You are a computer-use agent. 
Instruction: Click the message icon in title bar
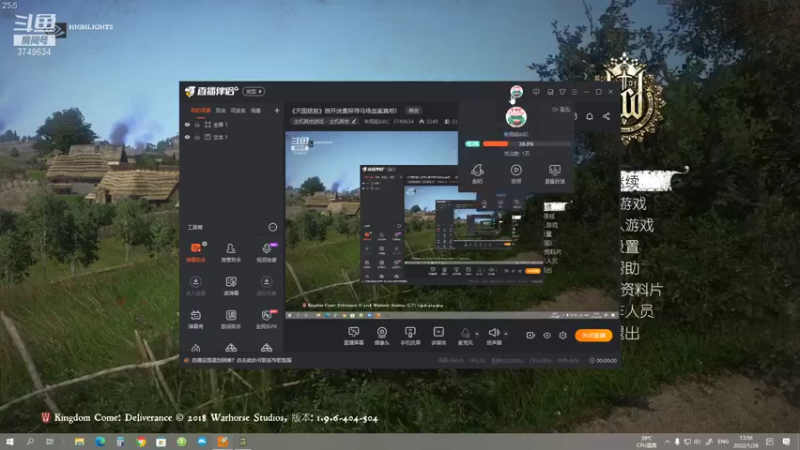536,92
